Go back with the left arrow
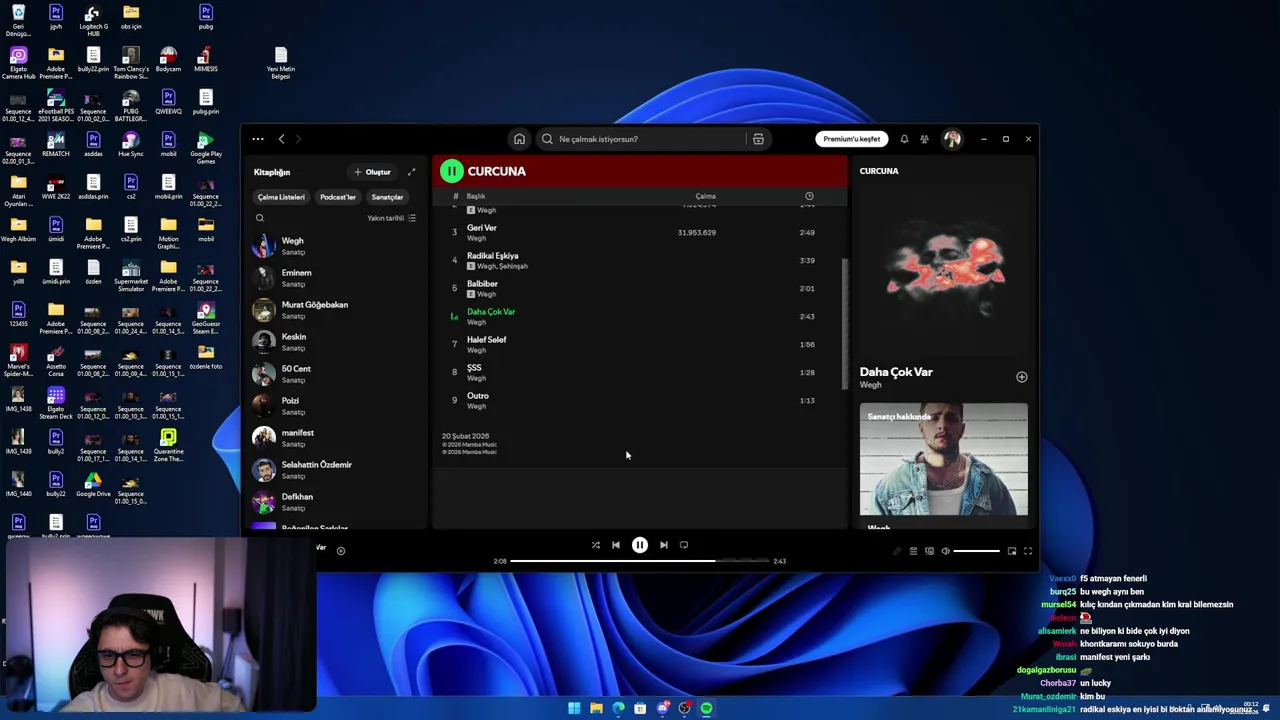 (281, 139)
